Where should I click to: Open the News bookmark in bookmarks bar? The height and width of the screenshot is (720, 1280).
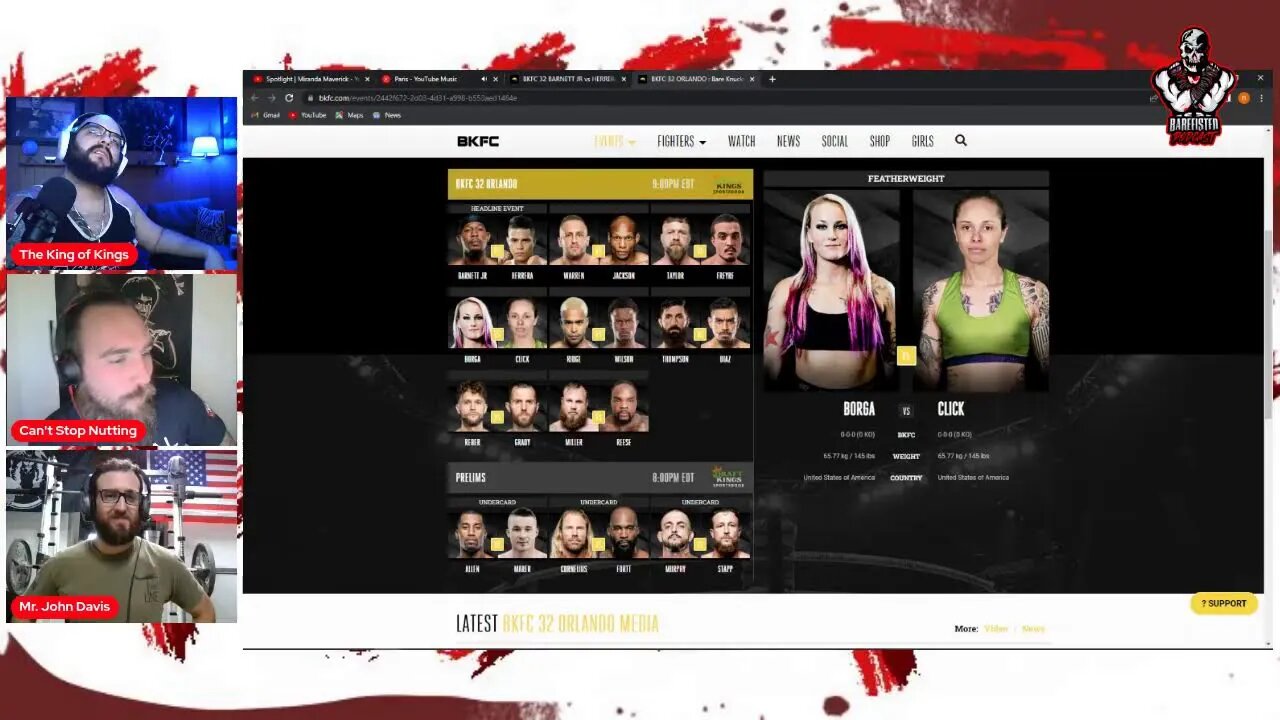(x=387, y=115)
